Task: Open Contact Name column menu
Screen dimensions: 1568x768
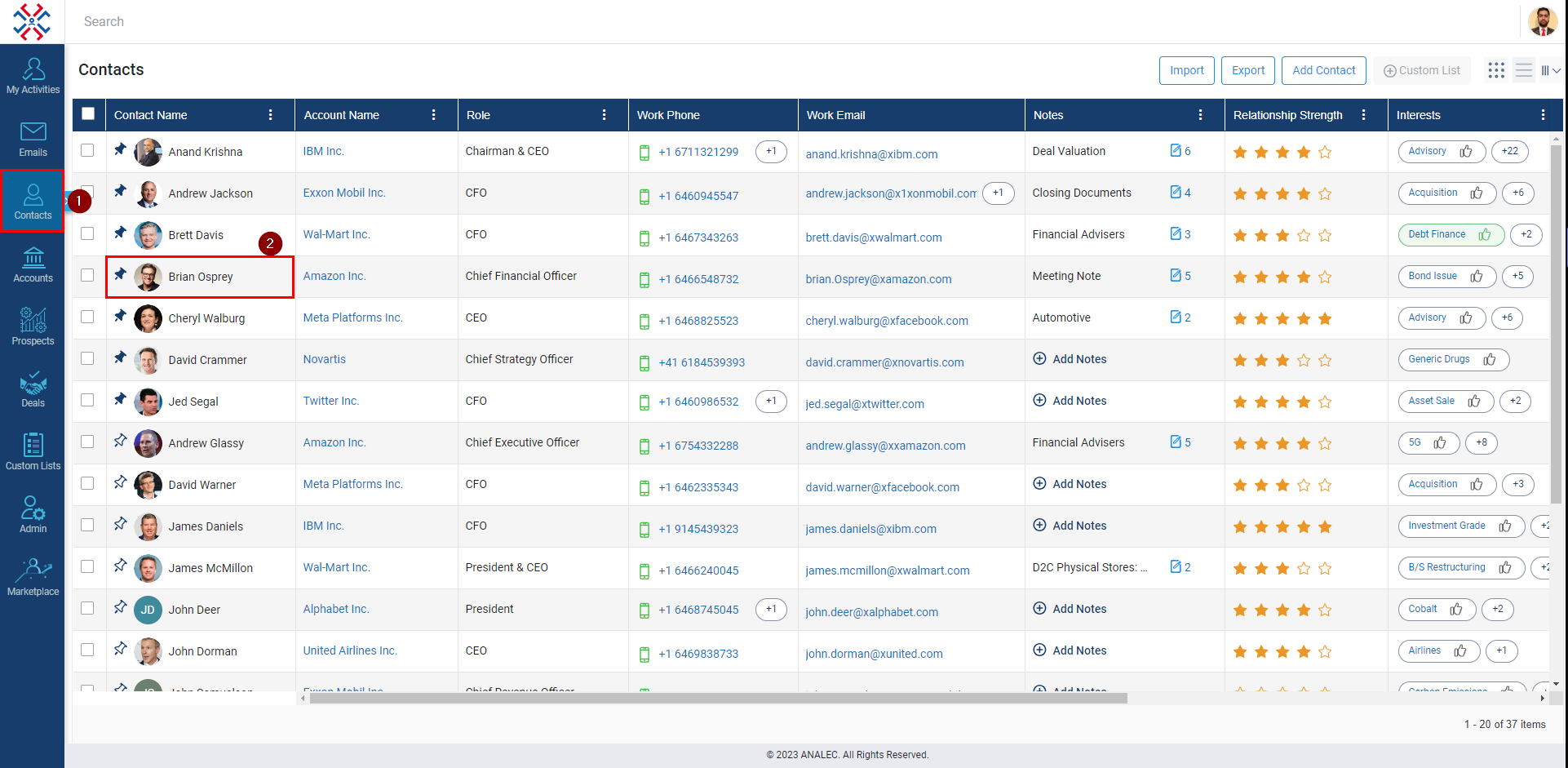Action: pos(271,115)
